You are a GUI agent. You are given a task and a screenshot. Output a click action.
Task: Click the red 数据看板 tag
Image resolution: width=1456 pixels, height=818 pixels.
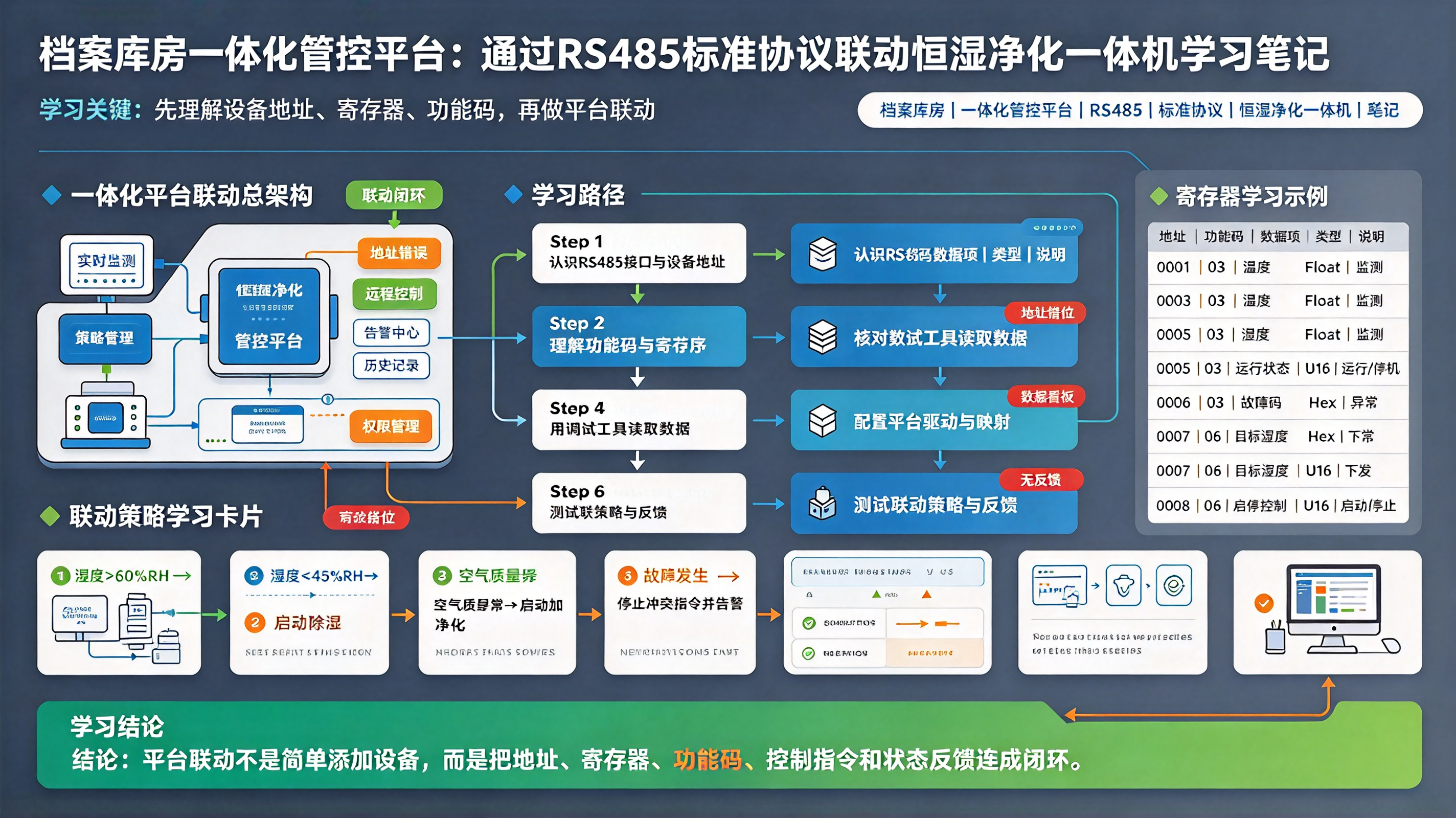pyautogui.click(x=1046, y=397)
